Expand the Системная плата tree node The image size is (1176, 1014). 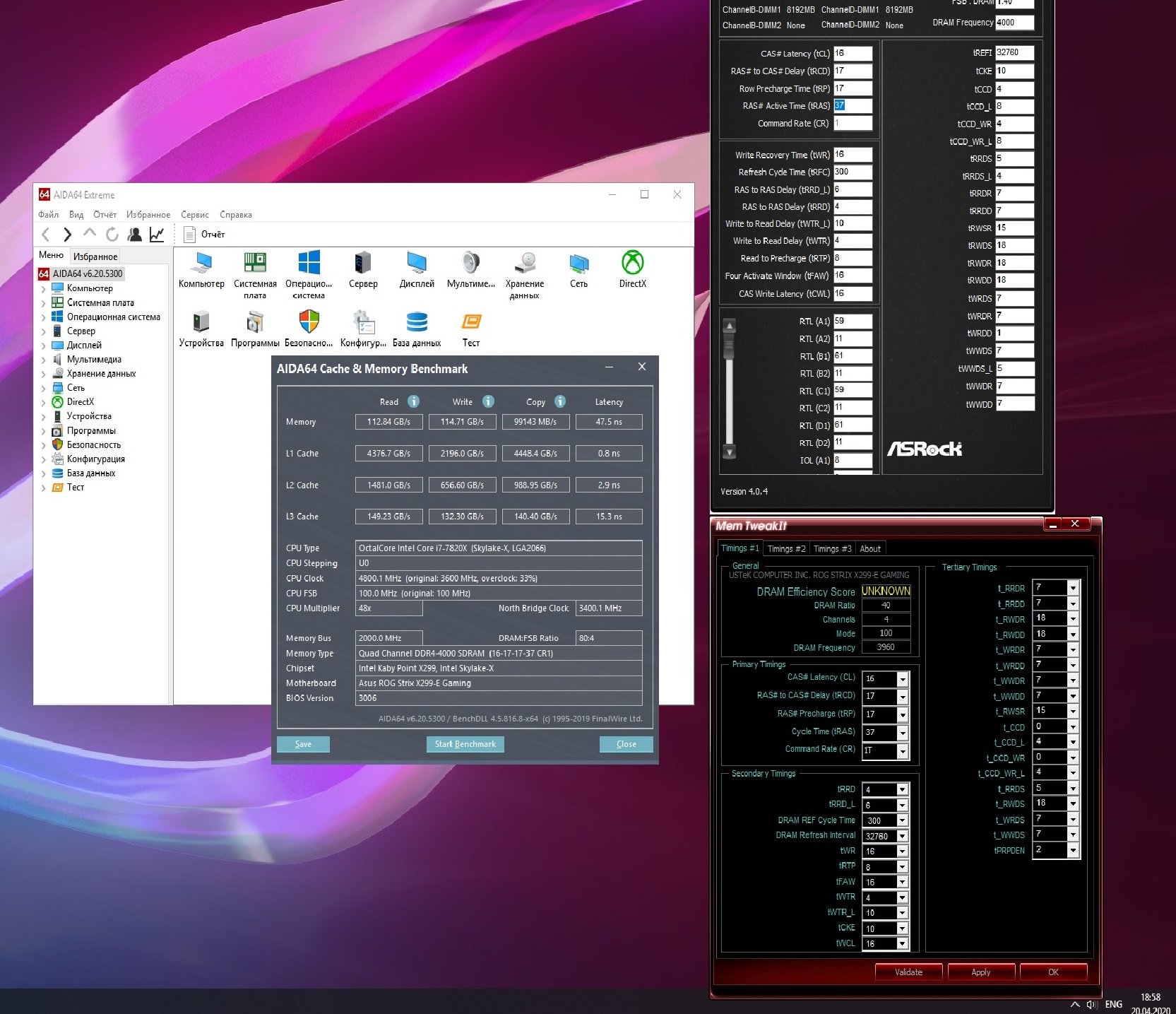[43, 303]
